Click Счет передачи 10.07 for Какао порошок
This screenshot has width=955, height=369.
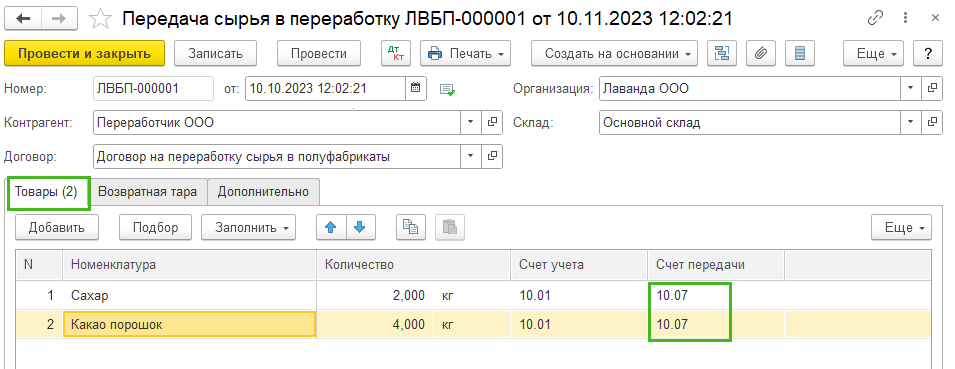tap(716, 325)
